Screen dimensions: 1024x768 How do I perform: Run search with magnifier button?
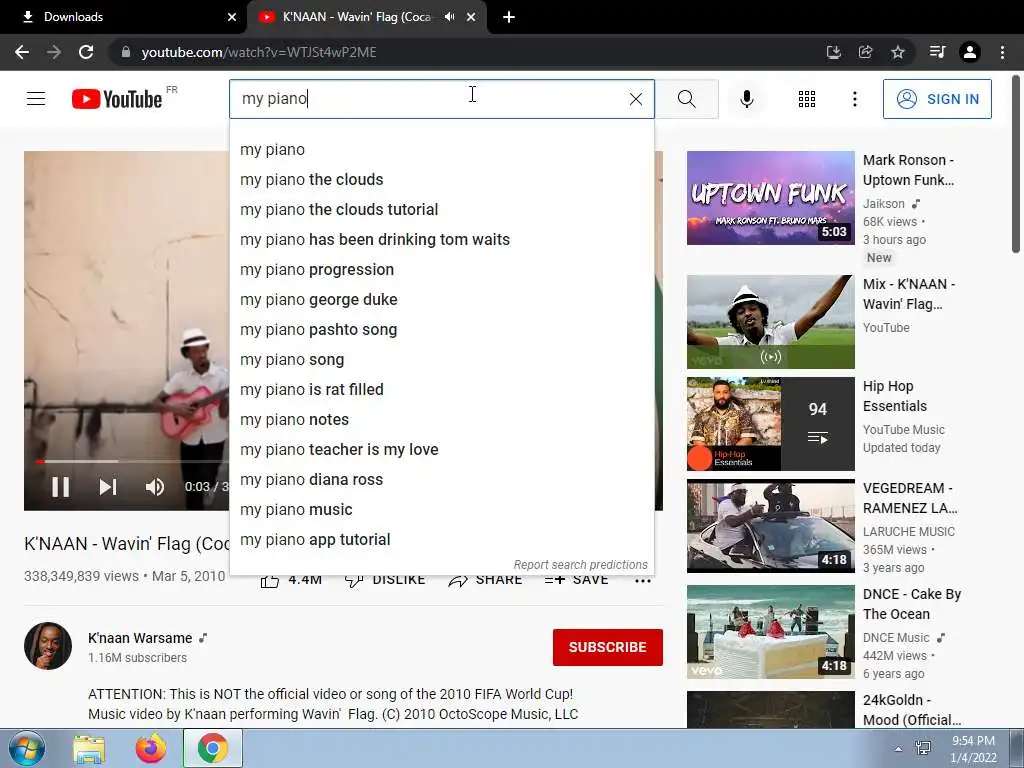coord(686,99)
